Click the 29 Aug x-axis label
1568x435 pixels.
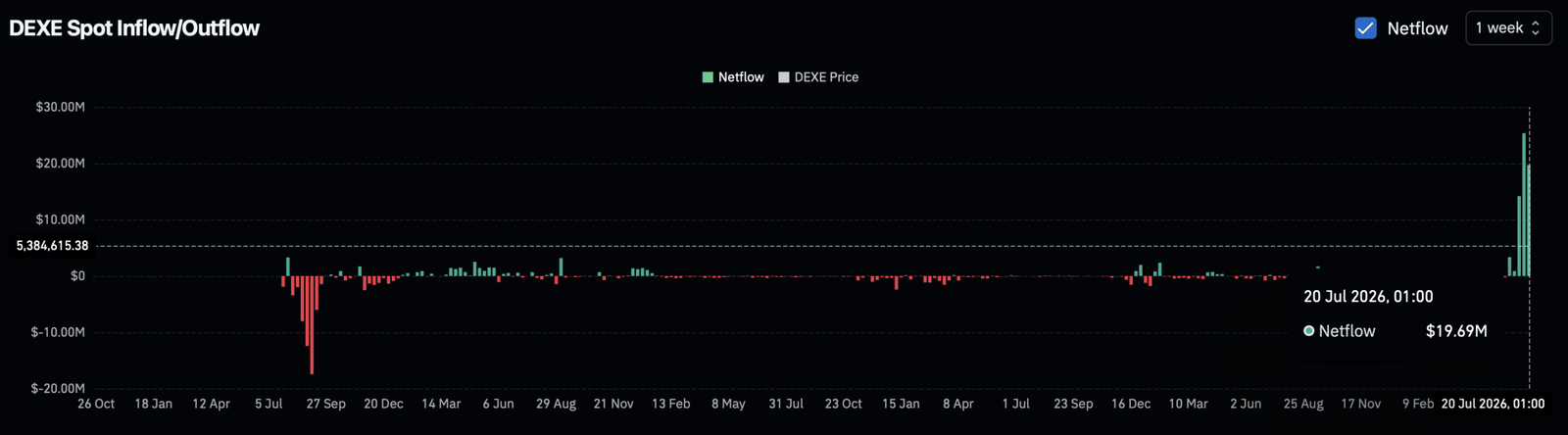click(556, 404)
